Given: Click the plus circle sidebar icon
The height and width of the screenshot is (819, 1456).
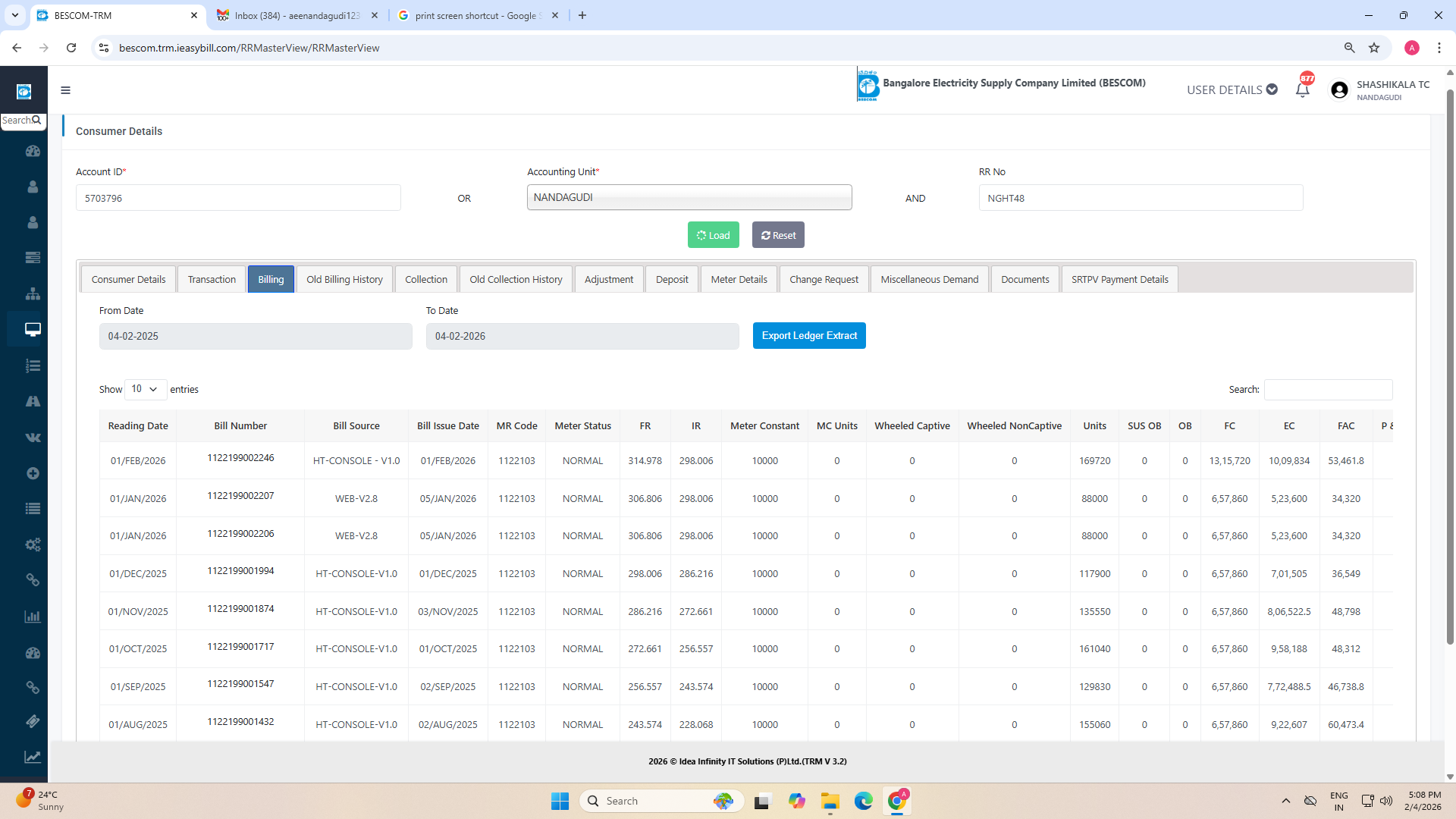Looking at the screenshot, I should (33, 473).
